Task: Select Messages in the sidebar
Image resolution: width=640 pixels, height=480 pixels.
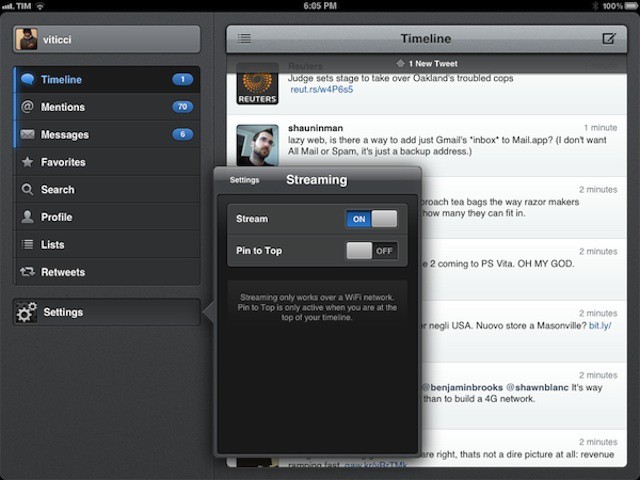Action: 107,134
